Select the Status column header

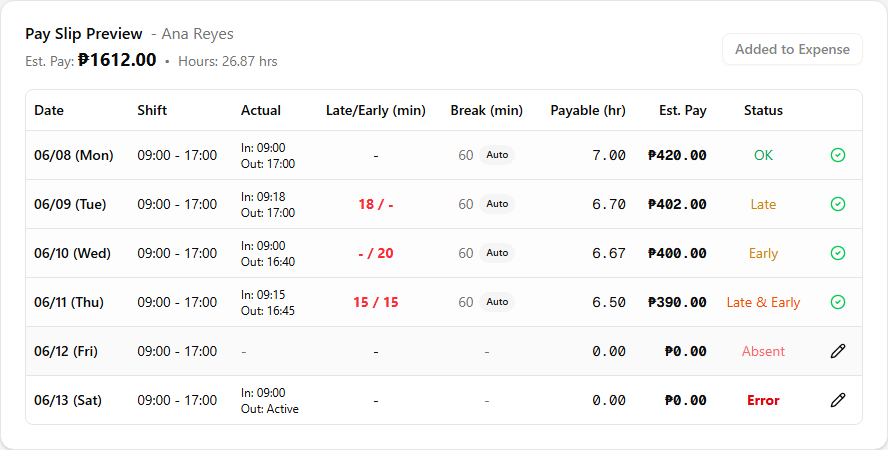click(x=763, y=110)
